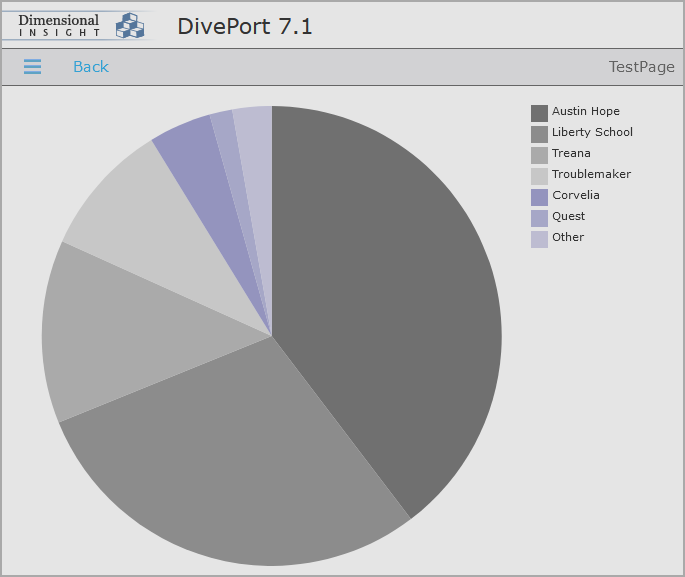Click the Corvelia legend color swatch
The width and height of the screenshot is (685, 577).
539,196
